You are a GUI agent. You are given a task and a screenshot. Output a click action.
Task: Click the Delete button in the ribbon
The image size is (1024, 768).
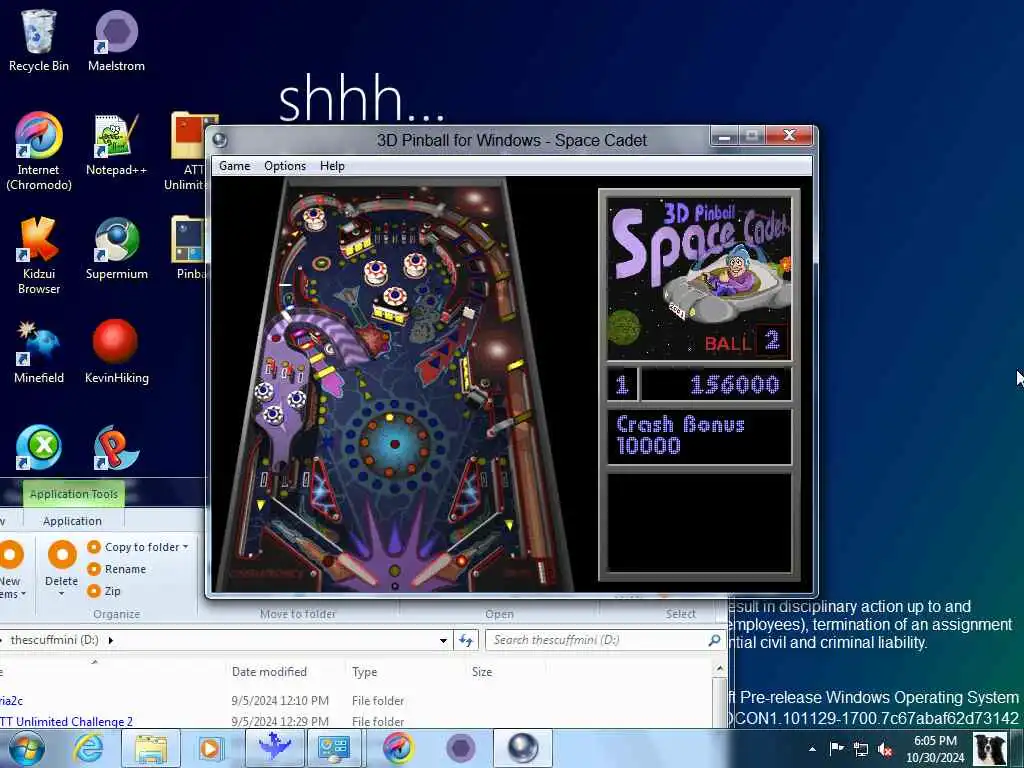click(x=62, y=562)
